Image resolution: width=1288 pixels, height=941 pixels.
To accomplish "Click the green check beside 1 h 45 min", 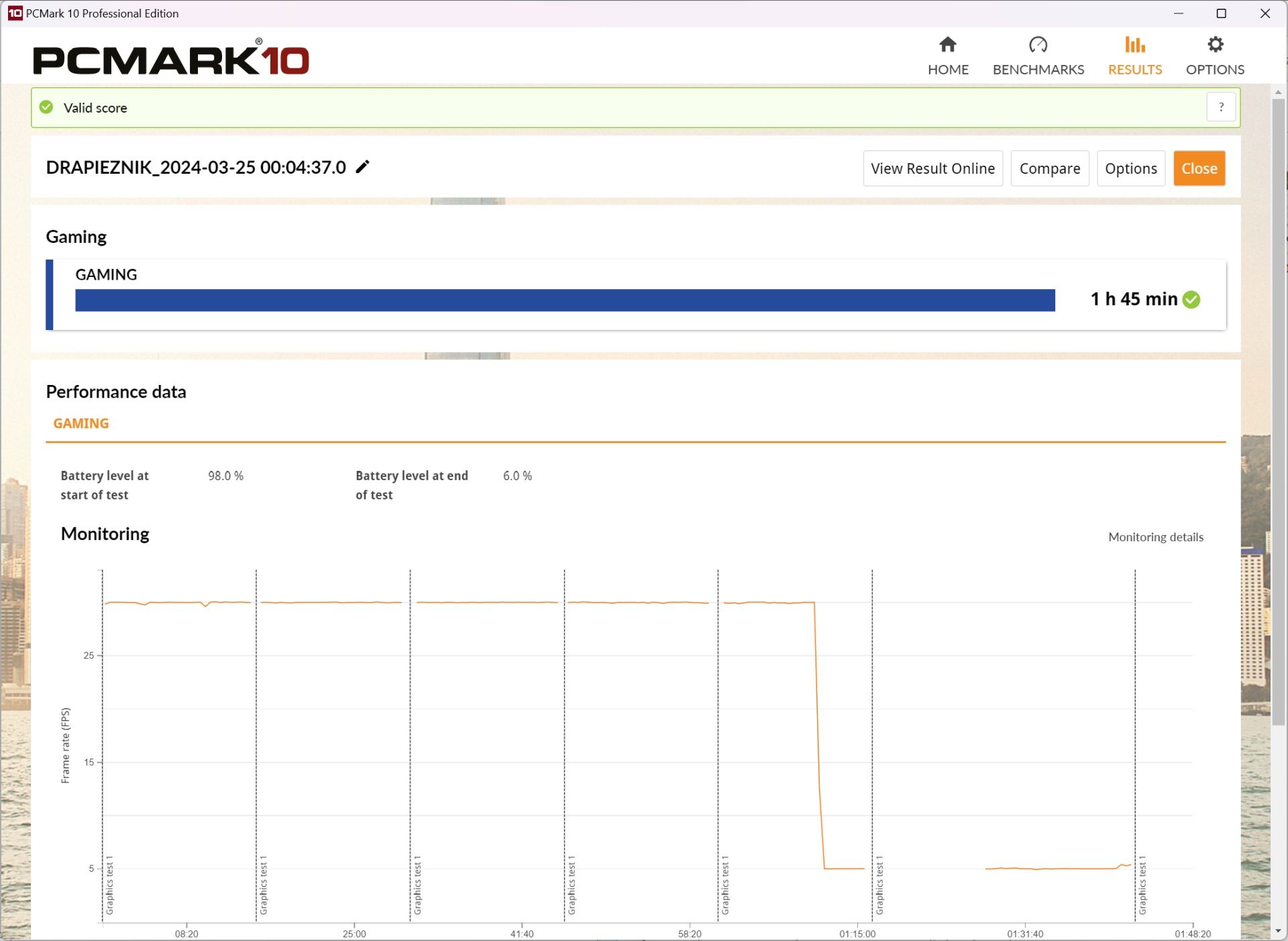I will point(1191,299).
